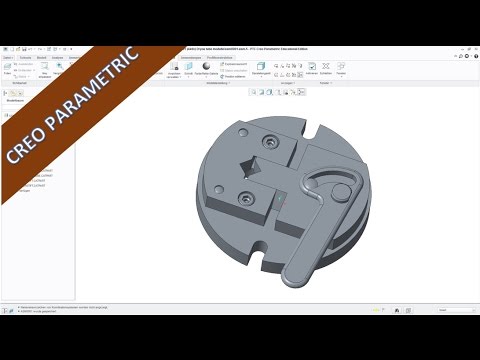Undo the last action in quick access toolbar
The width and height of the screenshot is (480, 360).
31,49
